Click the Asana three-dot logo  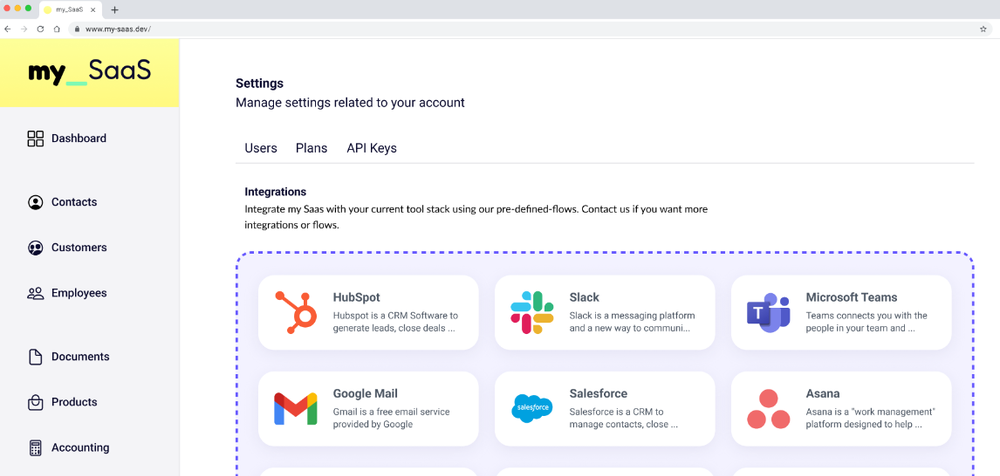pyautogui.click(x=768, y=409)
